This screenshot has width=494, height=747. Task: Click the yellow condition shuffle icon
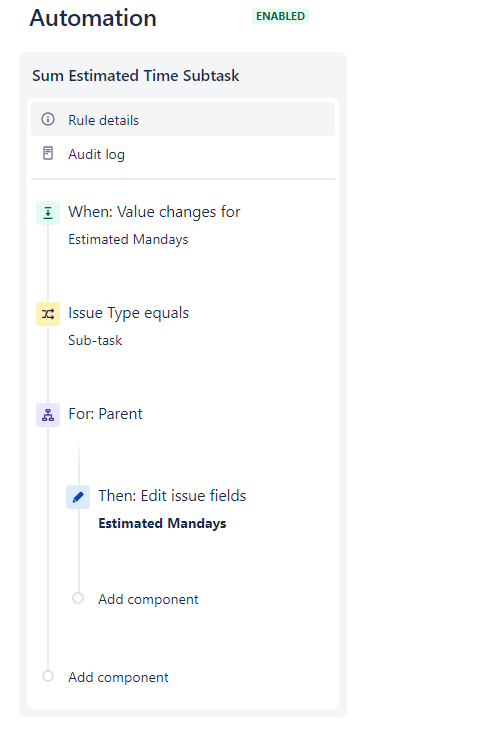(x=48, y=314)
